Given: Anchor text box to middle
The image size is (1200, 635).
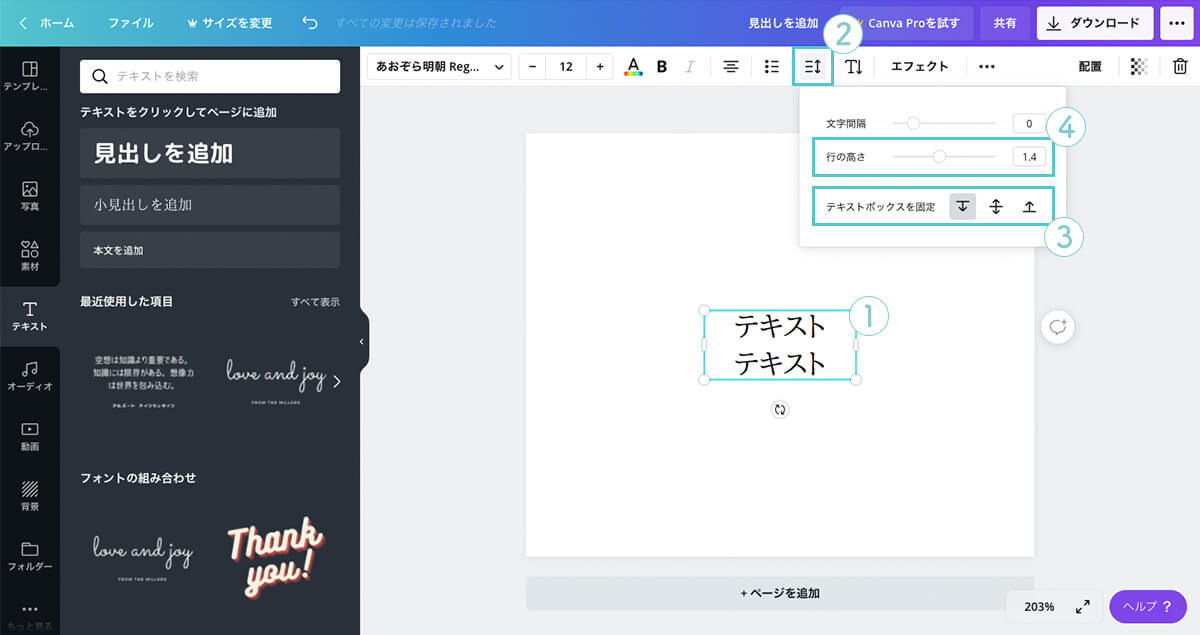Looking at the screenshot, I should (995, 207).
